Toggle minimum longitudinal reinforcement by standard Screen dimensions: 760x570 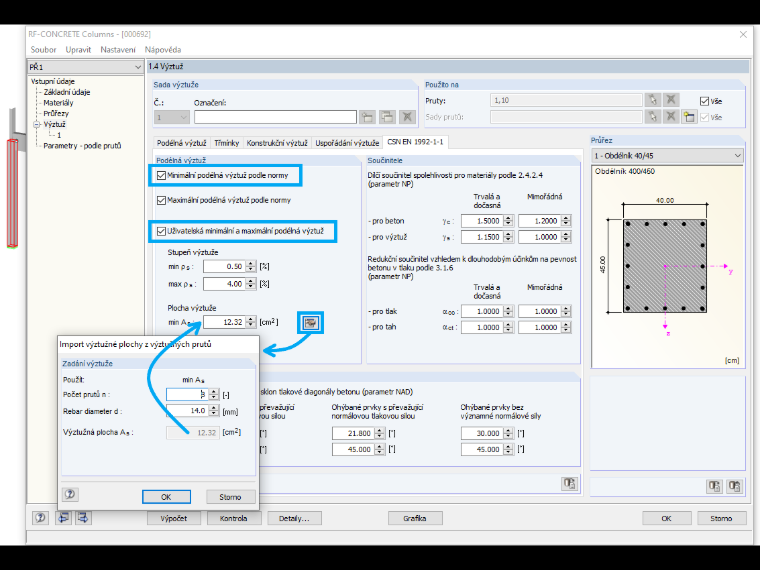click(x=161, y=175)
